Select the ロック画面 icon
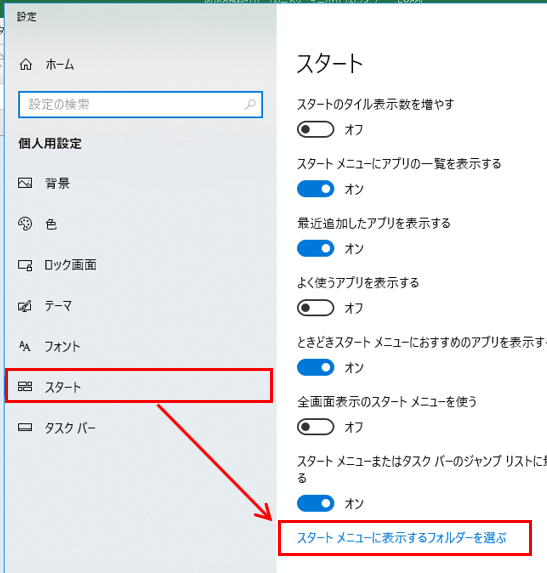Viewport: 547px width, 573px height. 25,265
